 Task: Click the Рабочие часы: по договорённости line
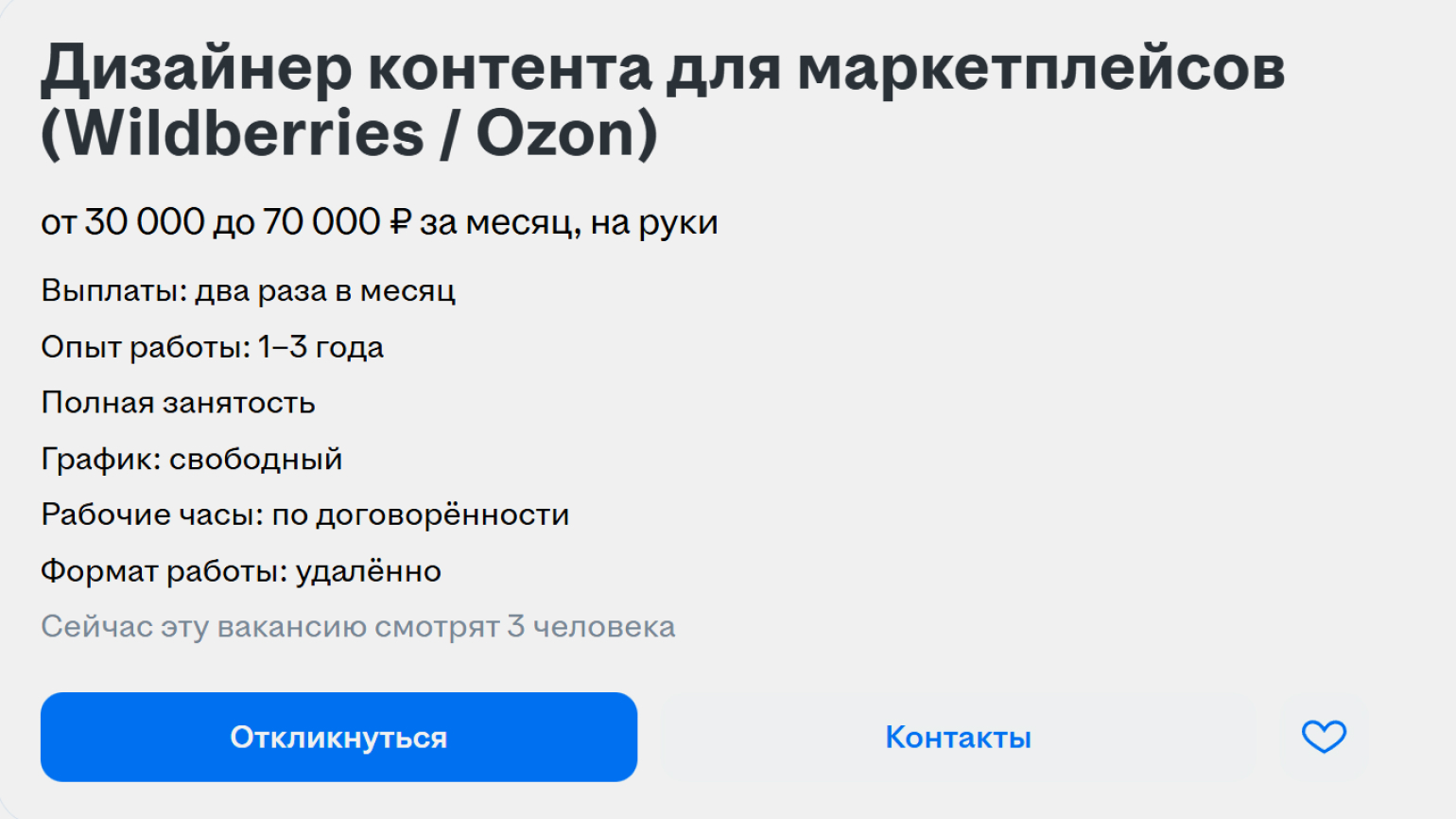coord(304,514)
